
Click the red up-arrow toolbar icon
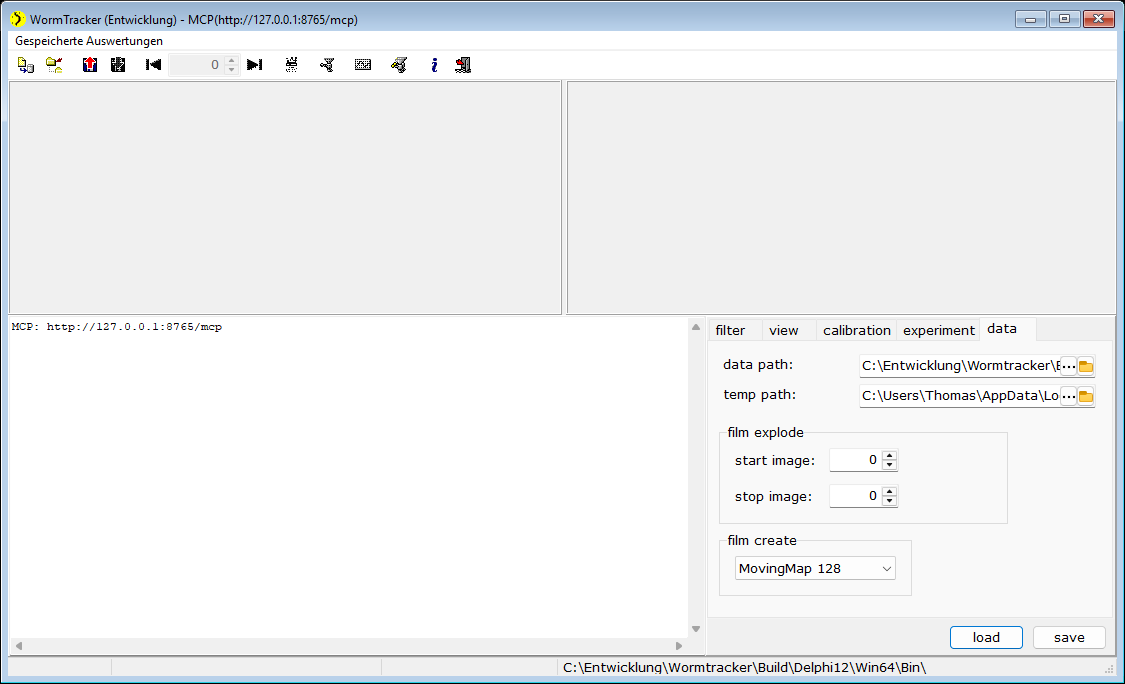pos(90,65)
